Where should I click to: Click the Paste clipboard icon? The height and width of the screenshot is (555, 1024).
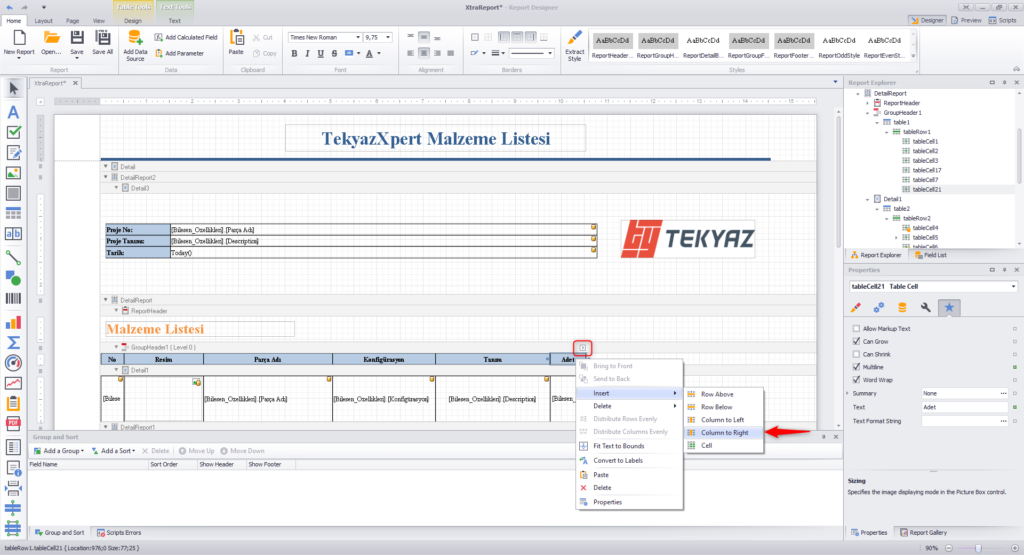[x=236, y=36]
